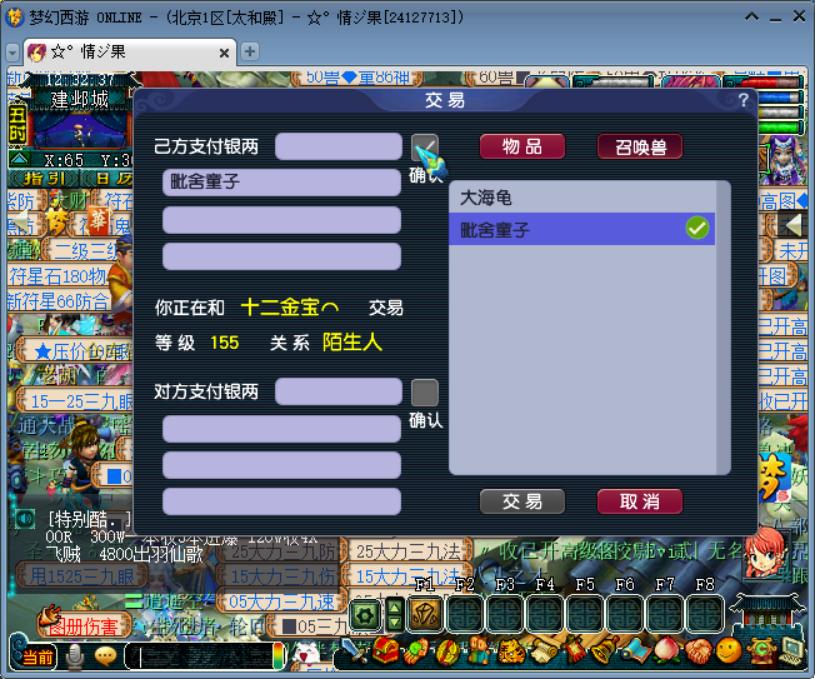
Task: Toggle own side 确认 confirm checkbox
Action: click(x=425, y=147)
